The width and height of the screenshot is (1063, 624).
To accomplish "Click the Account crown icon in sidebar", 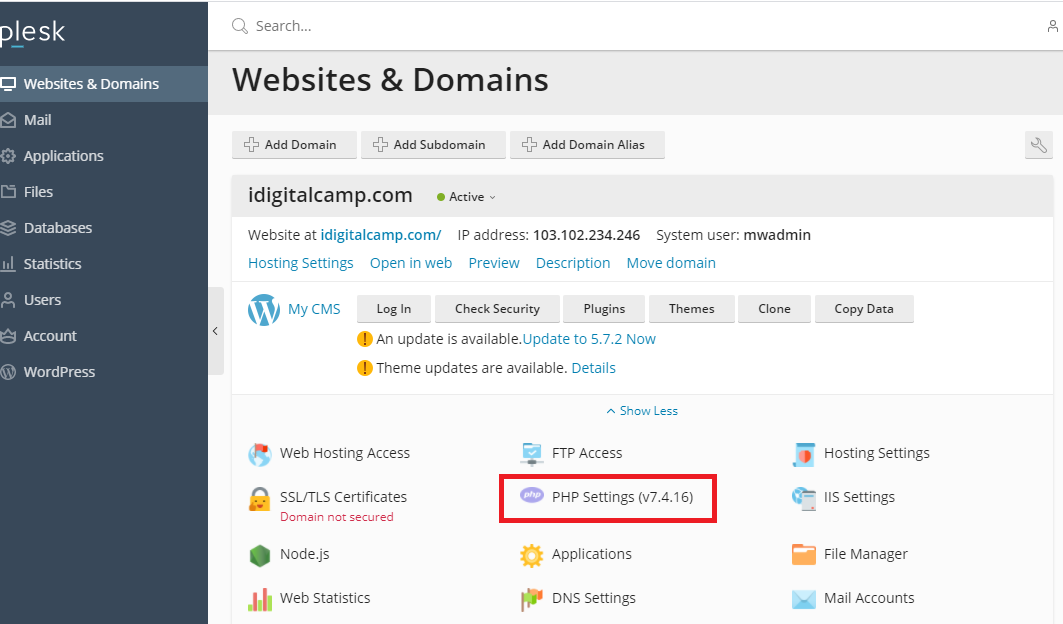I will (8, 336).
